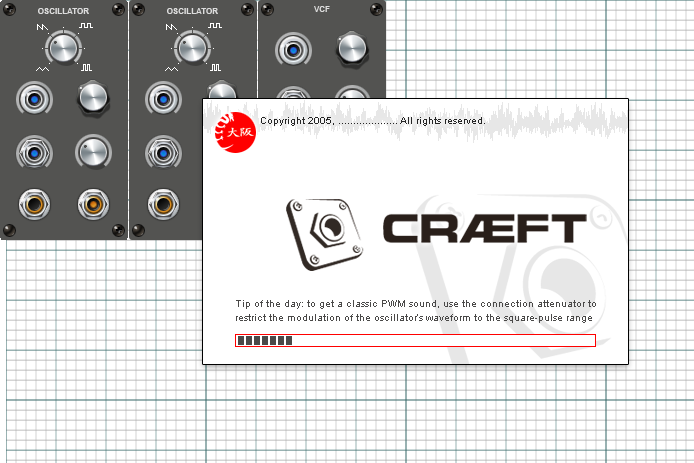This screenshot has width=694, height=463.
Task: Click the first oscillator's lower blue input jack
Action: 35,152
